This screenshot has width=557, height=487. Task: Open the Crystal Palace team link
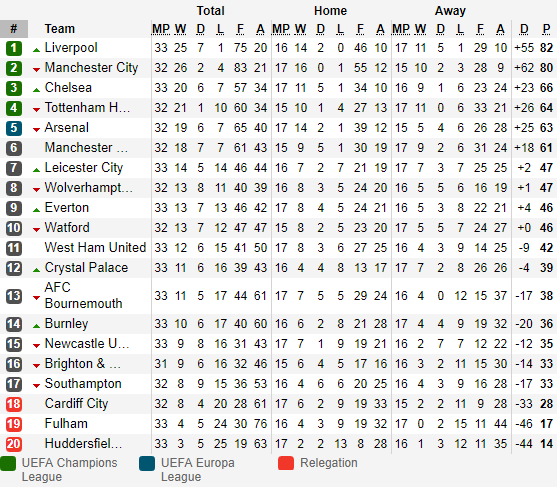pyautogui.click(x=86, y=267)
